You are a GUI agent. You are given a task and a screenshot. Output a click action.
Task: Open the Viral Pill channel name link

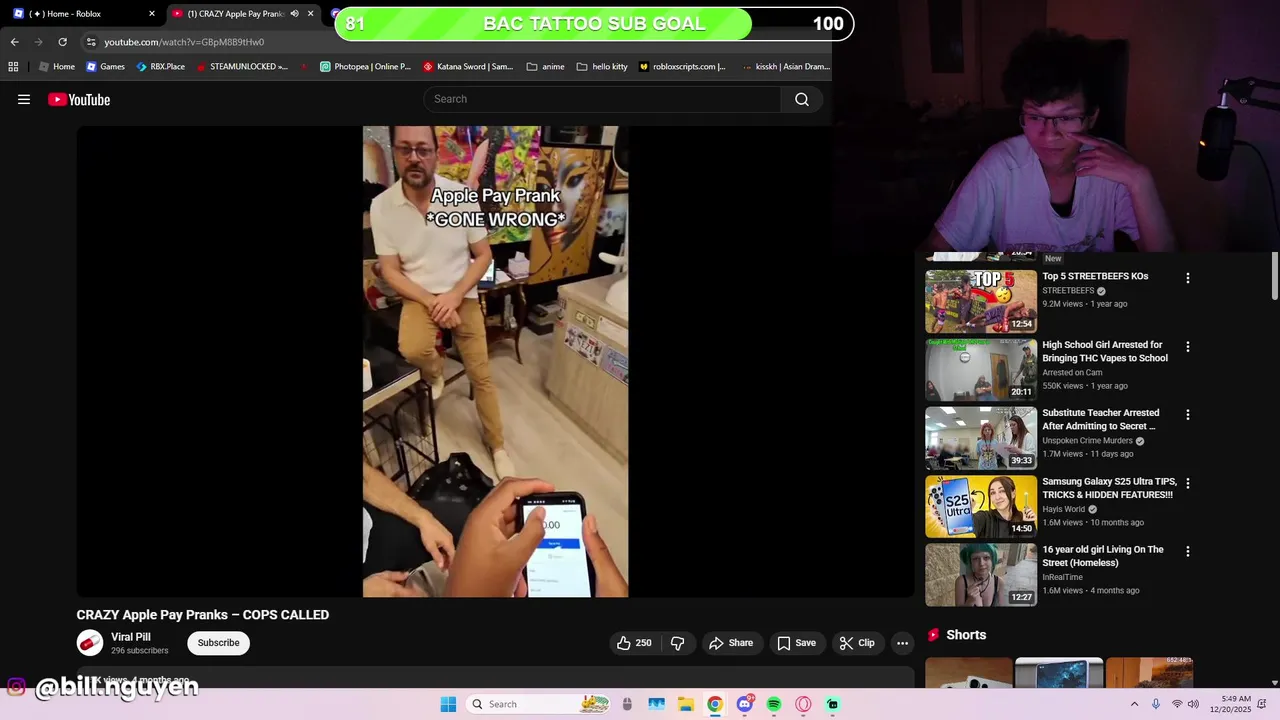click(x=131, y=637)
